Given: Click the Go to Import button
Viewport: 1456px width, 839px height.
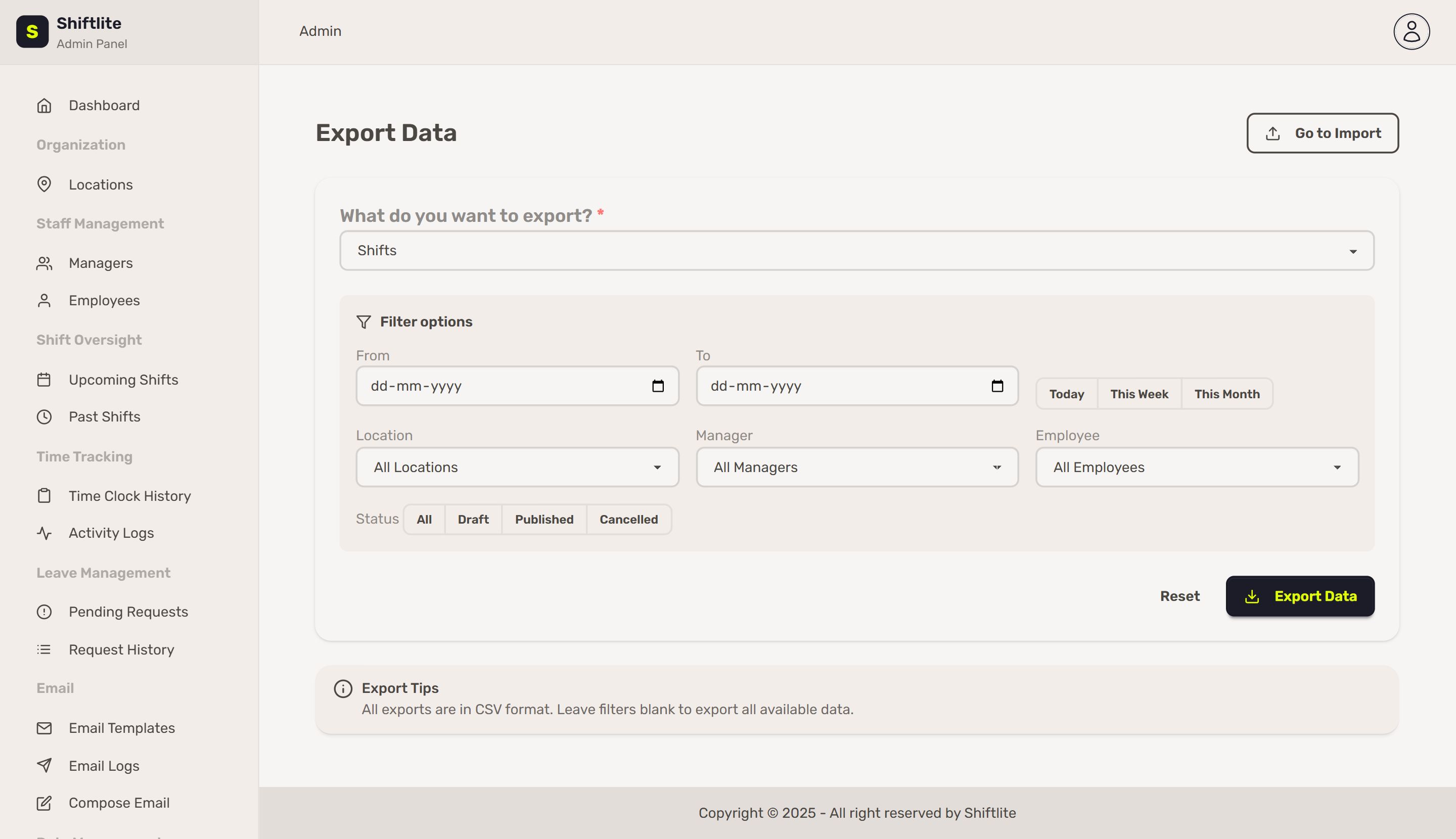Looking at the screenshot, I should tap(1322, 133).
